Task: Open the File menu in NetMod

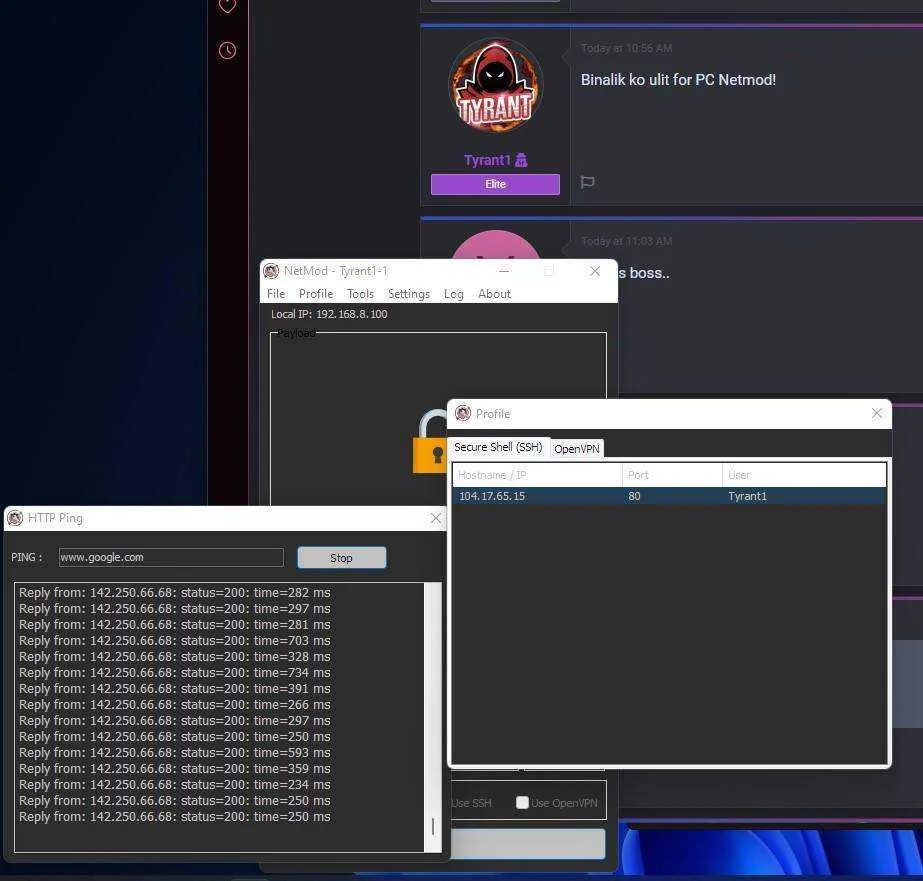Action: pos(276,294)
